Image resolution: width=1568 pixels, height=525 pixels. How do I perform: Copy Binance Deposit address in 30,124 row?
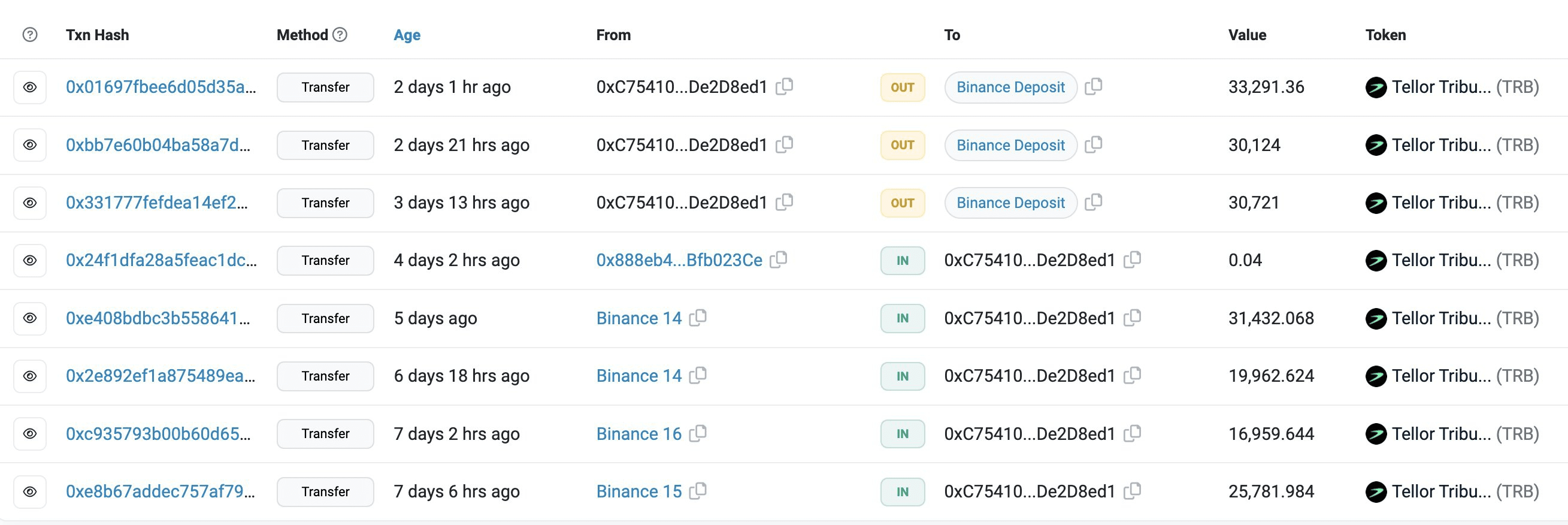coord(1093,144)
